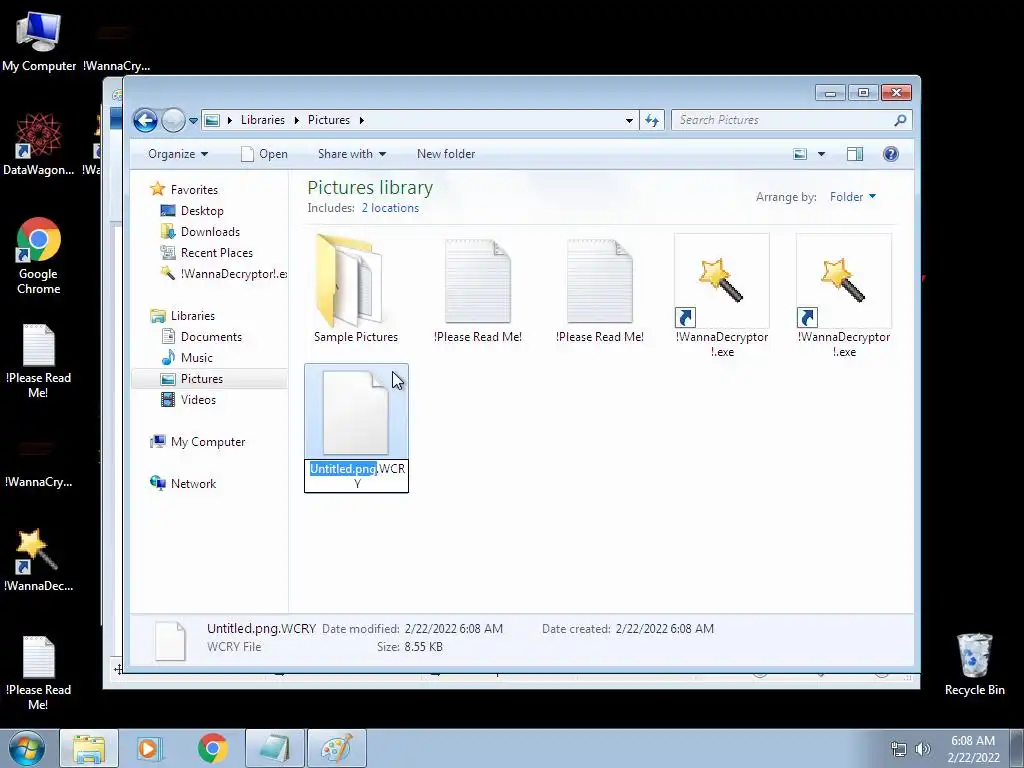The width and height of the screenshot is (1024, 768).
Task: Open the Windows Start button
Action: point(27,748)
